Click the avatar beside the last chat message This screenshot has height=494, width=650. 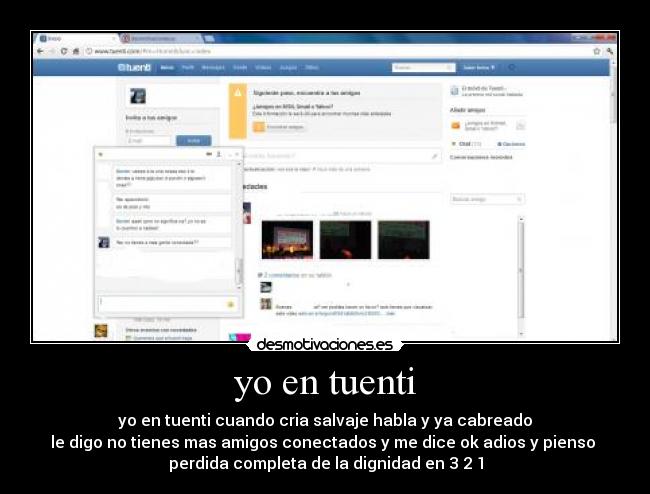pyautogui.click(x=104, y=242)
